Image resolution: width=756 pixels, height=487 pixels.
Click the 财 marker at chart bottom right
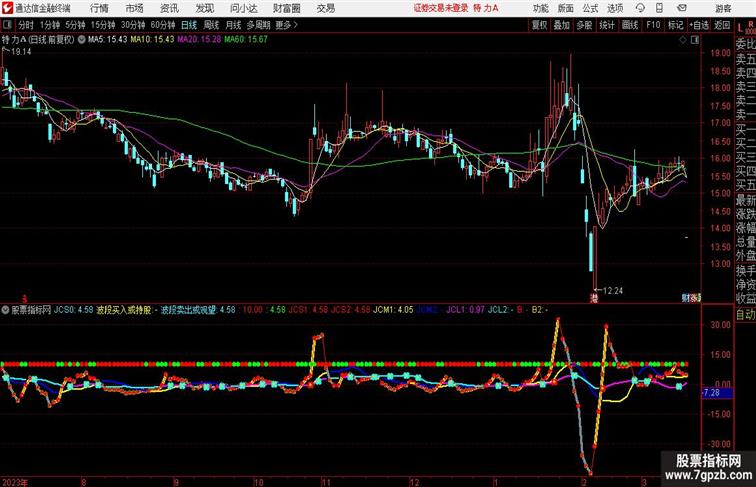686,298
